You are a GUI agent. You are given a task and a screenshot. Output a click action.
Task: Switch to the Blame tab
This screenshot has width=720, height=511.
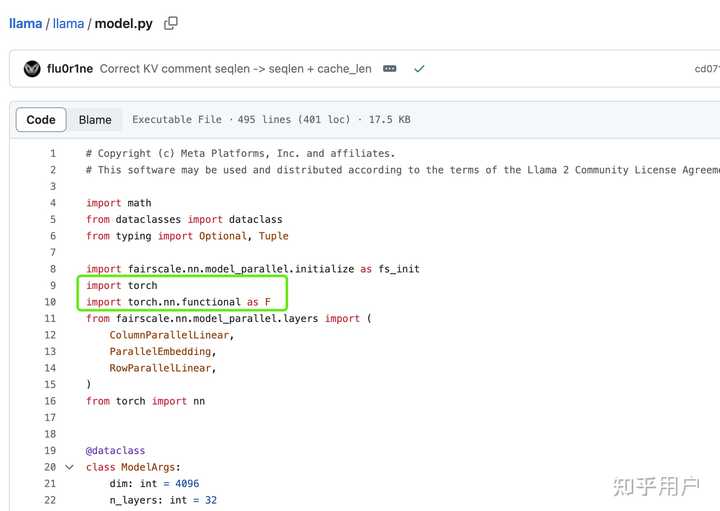click(x=95, y=120)
